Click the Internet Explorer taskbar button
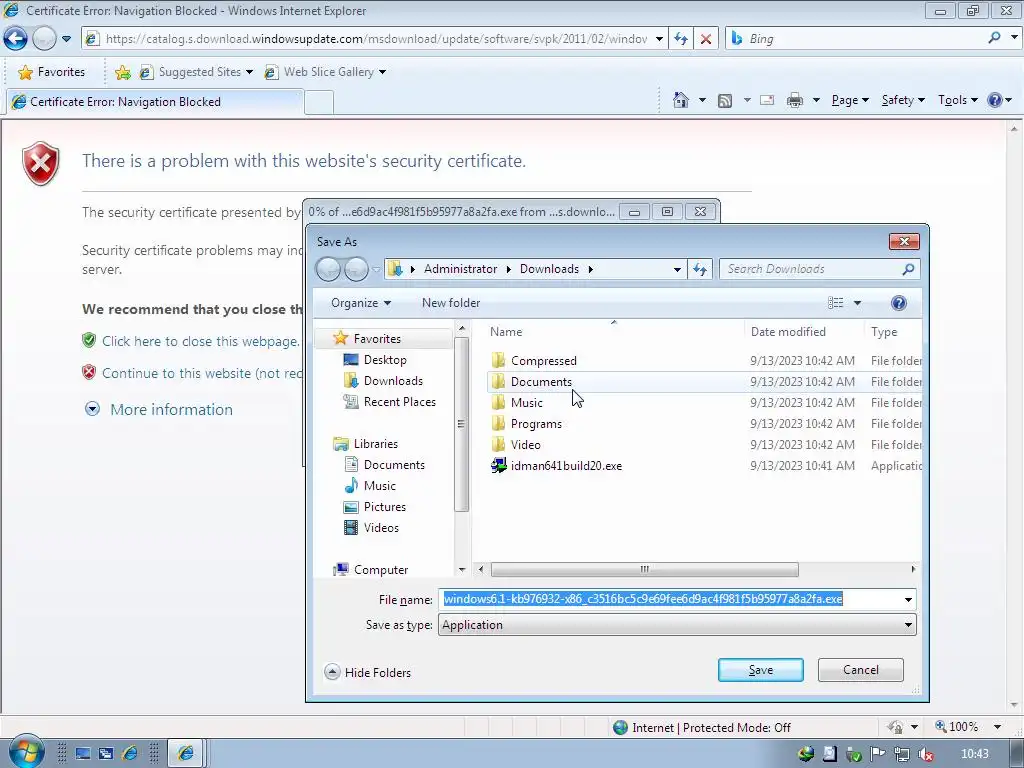 pyautogui.click(x=185, y=753)
